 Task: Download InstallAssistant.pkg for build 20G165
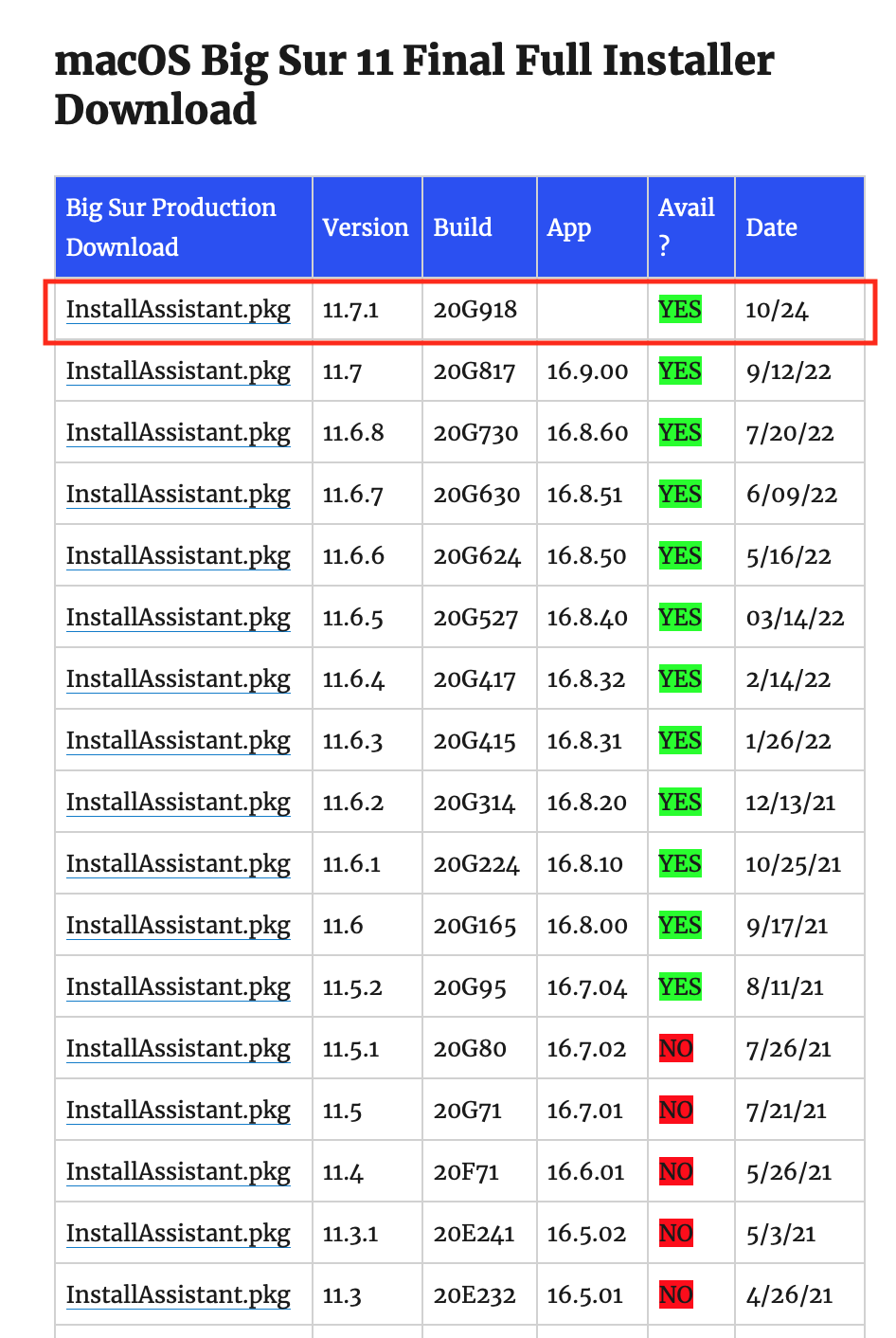pos(178,926)
